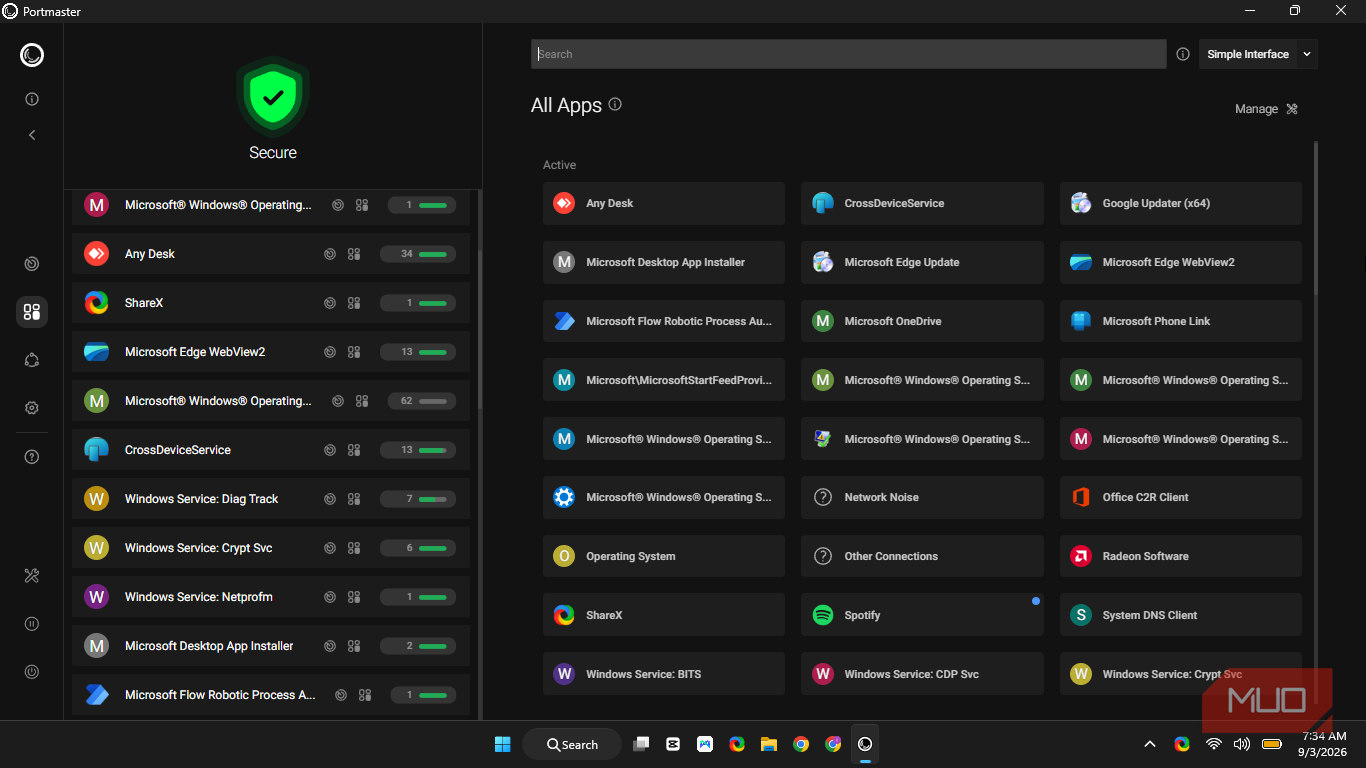Viewport: 1366px width, 768px height.
Task: Open the Spotify app card
Action: (x=922, y=615)
